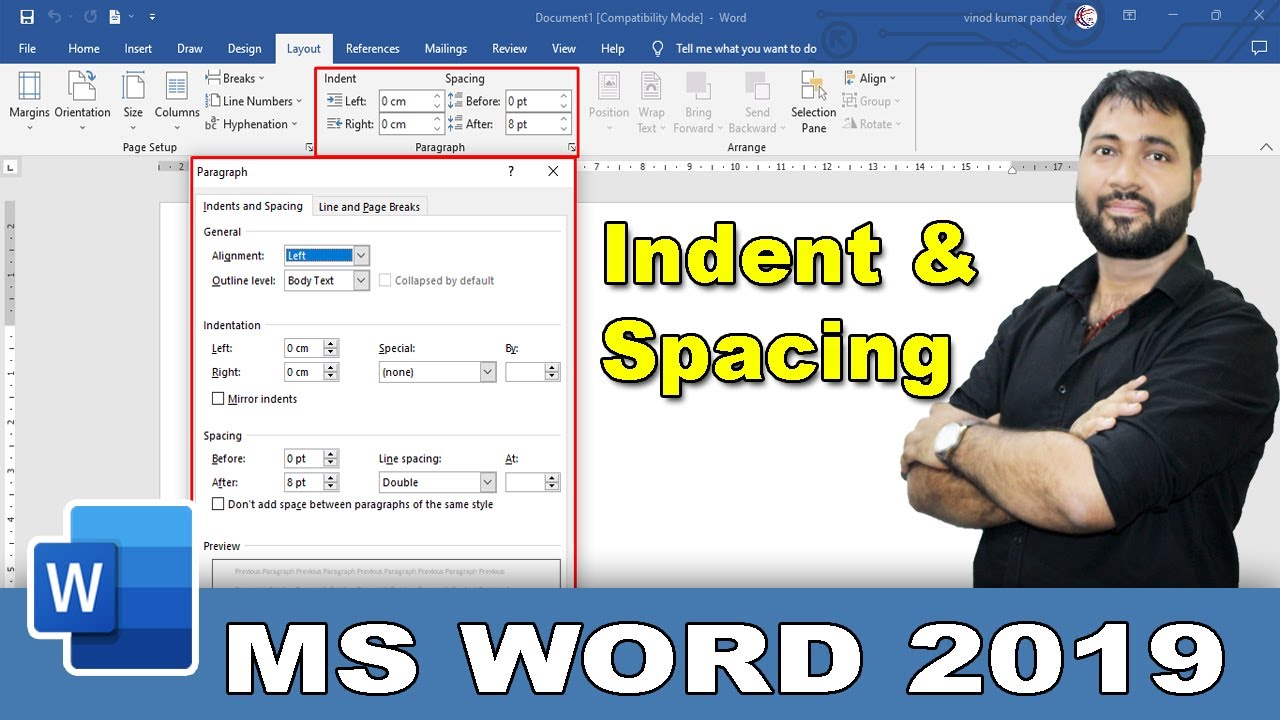Image resolution: width=1280 pixels, height=720 pixels.
Task: Open the Special indentation dropdown
Action: (x=437, y=372)
